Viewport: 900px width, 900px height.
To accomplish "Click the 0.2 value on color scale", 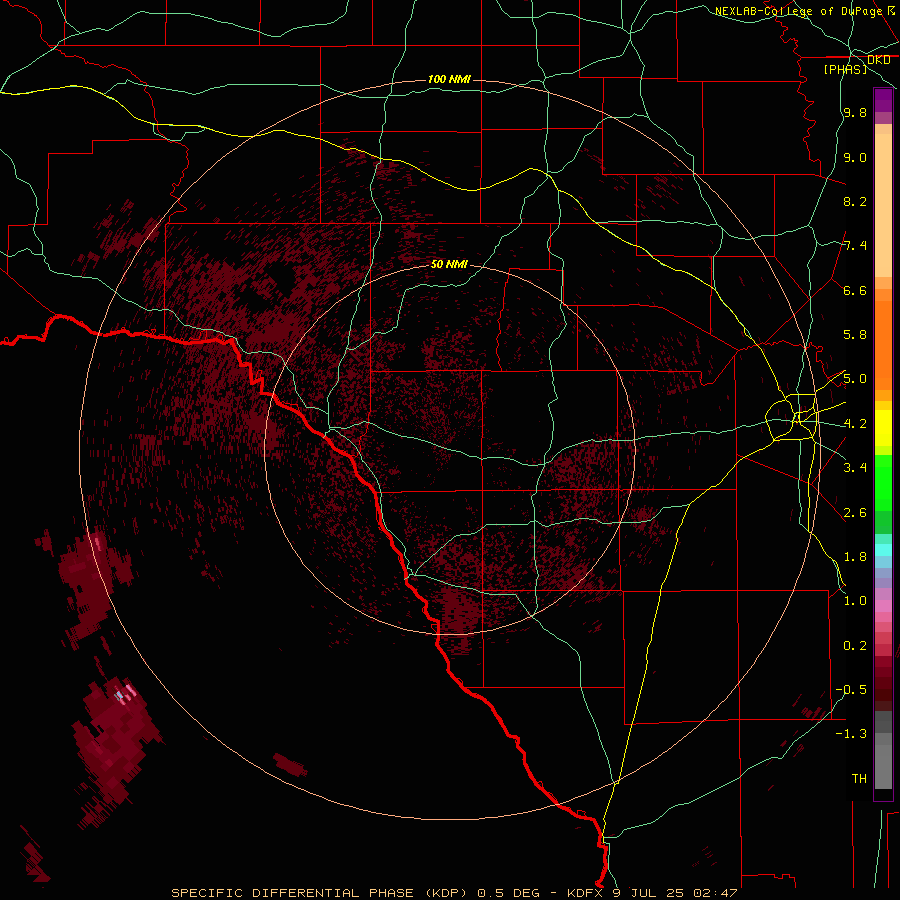I will [855, 646].
